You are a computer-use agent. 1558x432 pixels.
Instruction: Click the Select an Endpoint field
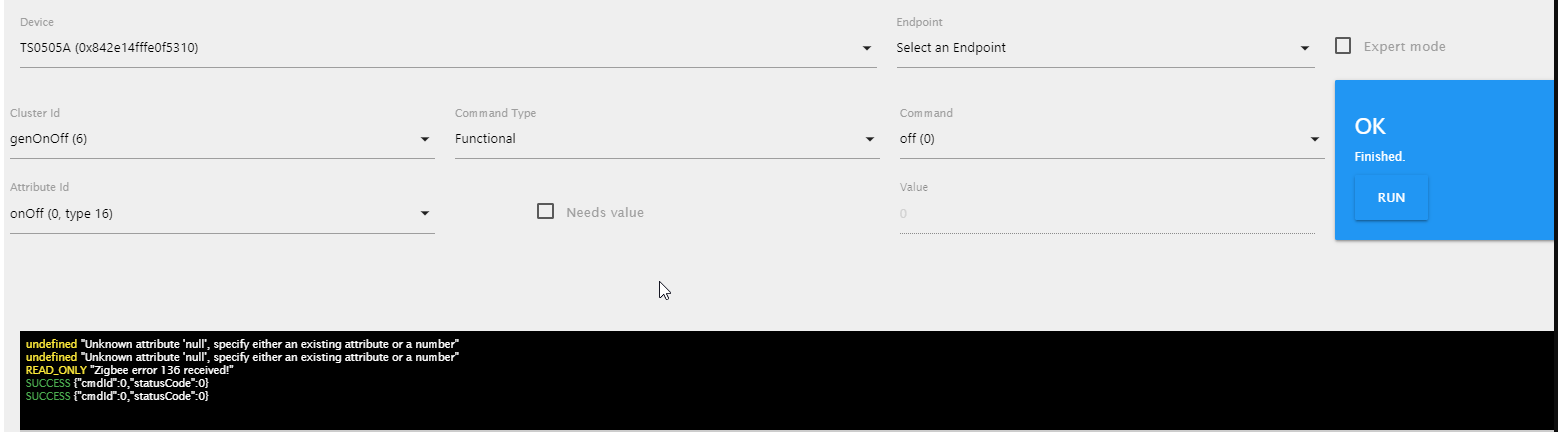[1105, 48]
